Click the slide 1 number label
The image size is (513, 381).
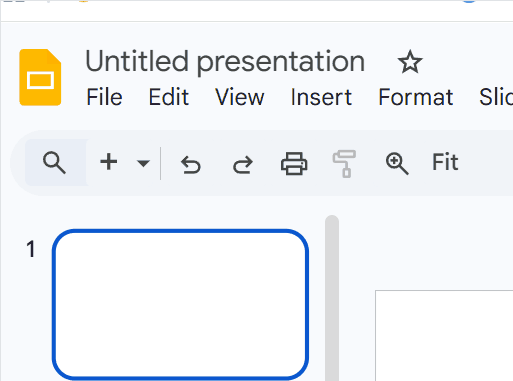tap(31, 249)
